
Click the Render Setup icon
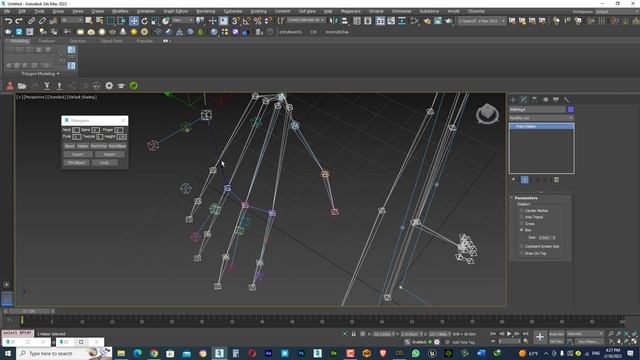[427, 21]
